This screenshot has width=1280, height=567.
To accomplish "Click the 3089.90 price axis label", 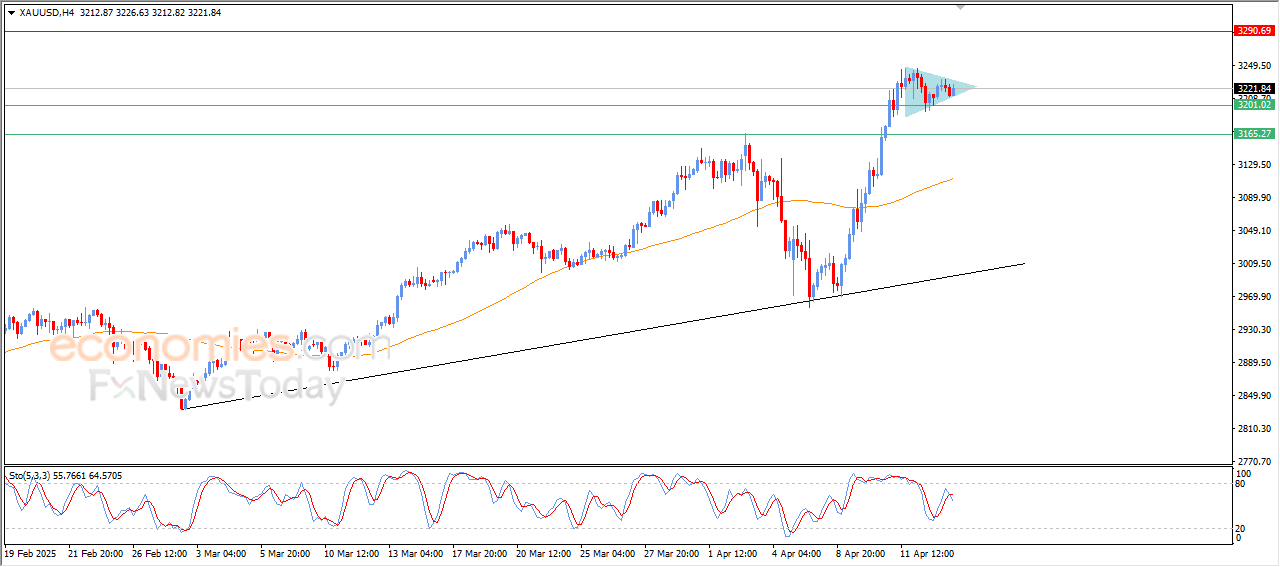I will [x=1253, y=197].
